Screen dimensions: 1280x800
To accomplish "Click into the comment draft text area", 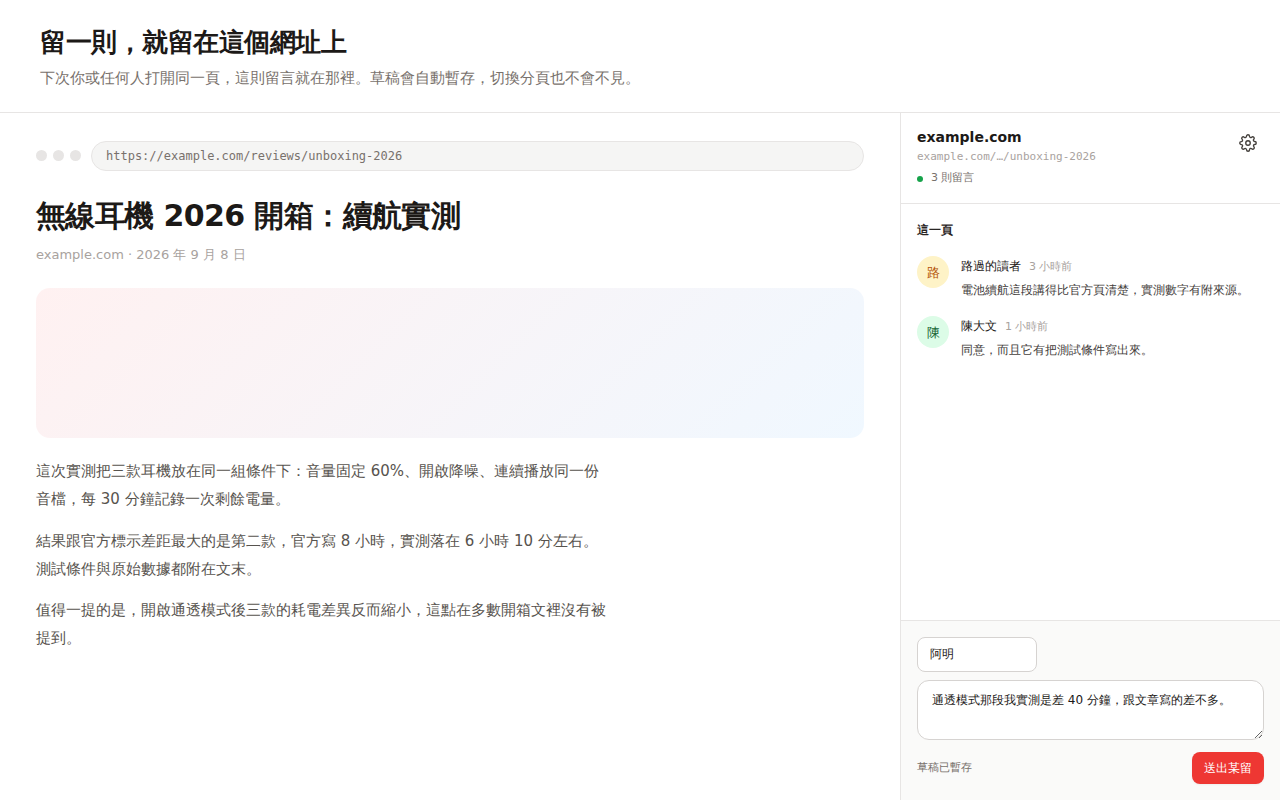I will coord(1090,710).
